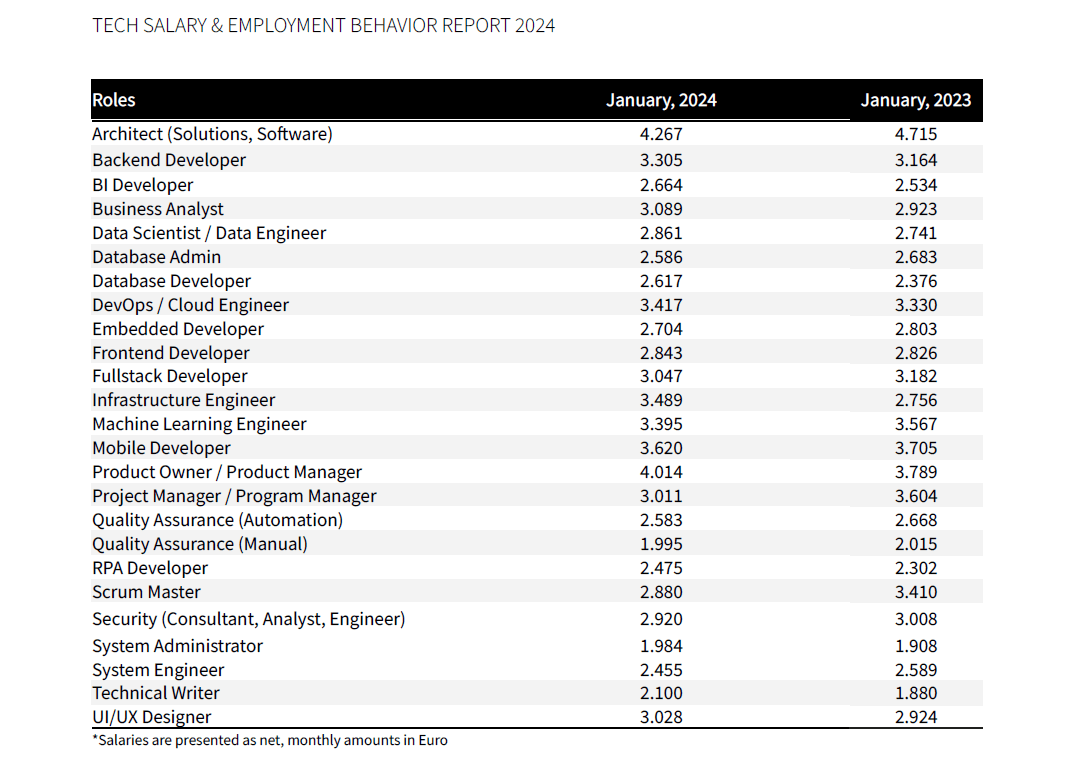The width and height of the screenshot is (1074, 768).
Task: Click System Engineer's 2023 value 2.589
Action: [916, 671]
